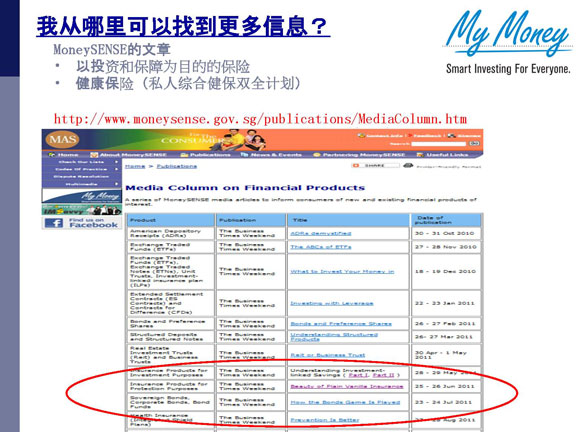Viewport: 580px width, 432px height.
Task: Select '25 - 26 Jun 2011' date cell
Action: 446,387
